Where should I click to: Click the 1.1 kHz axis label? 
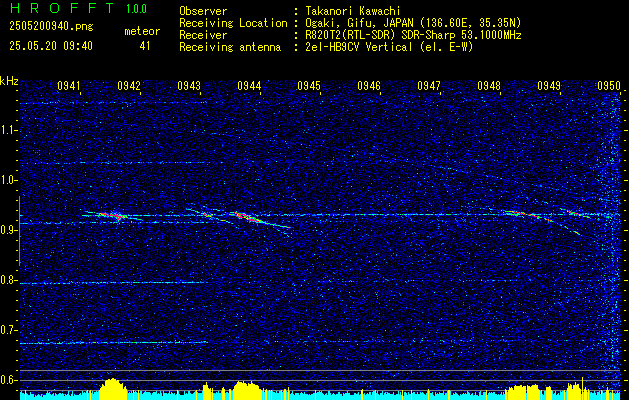(x=9, y=131)
